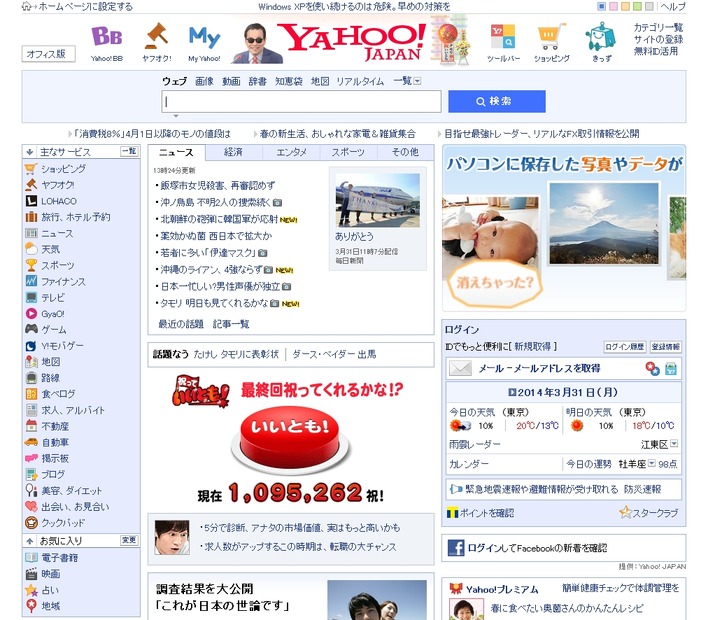Screen dimensions: 708x620
Task: Expand the date 2014年3月31日 calendar arrow
Action: point(512,392)
